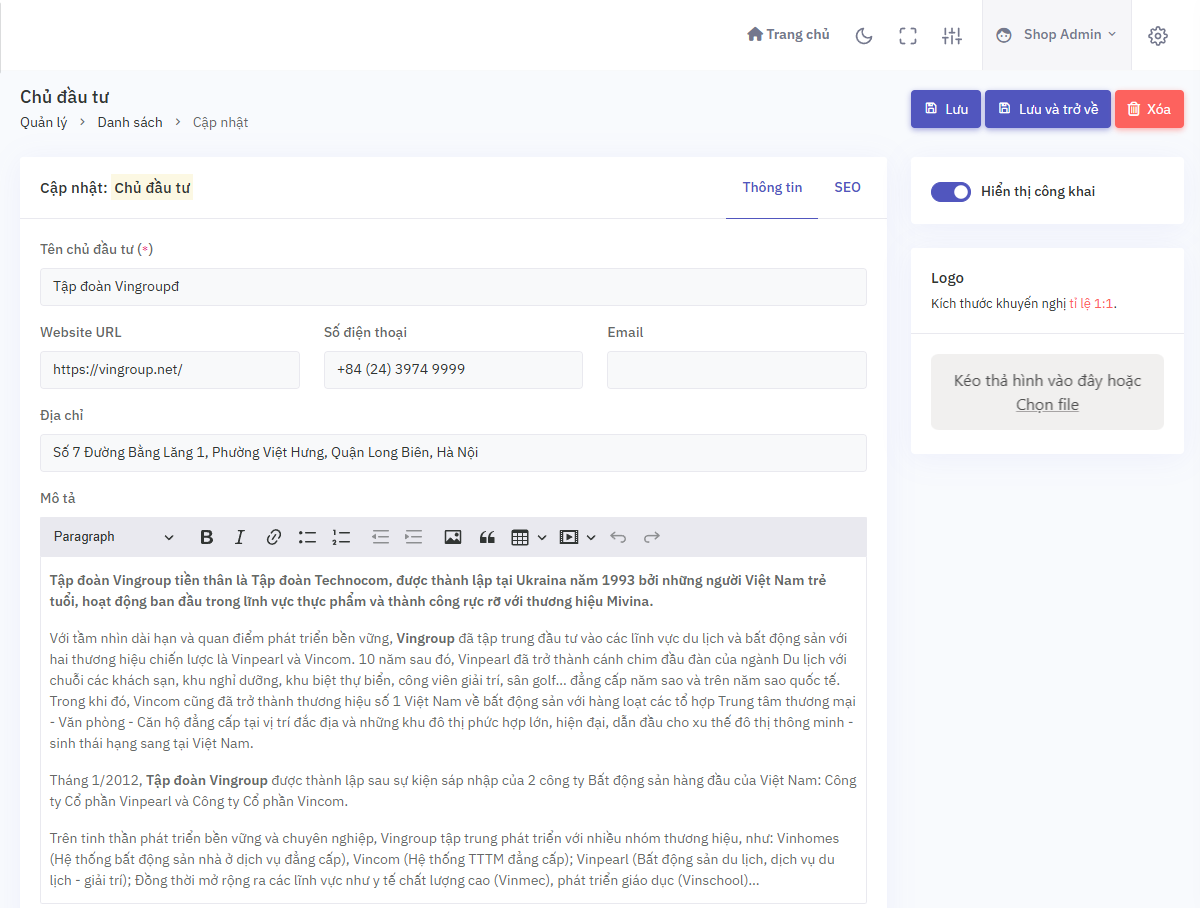This screenshot has height=908, width=1200.
Task: Disable the Hiển thị công khai switch
Action: [950, 192]
